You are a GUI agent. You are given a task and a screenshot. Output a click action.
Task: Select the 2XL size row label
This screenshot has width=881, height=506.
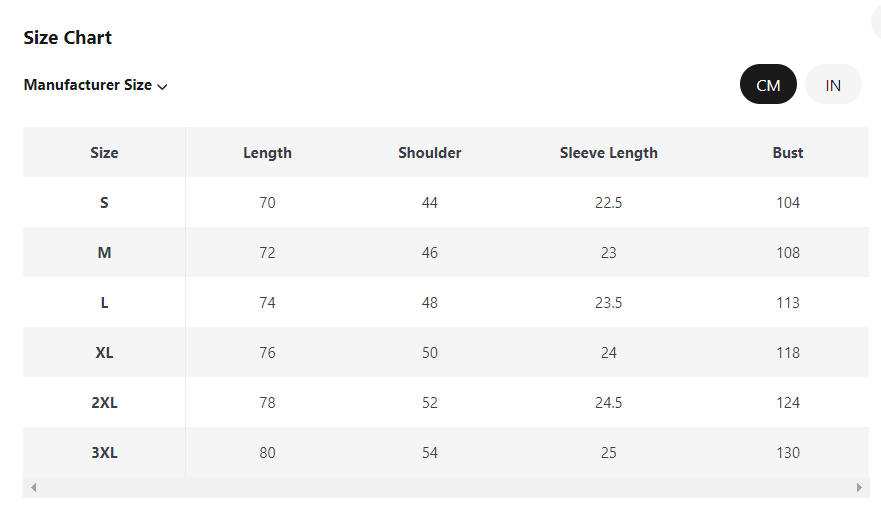pyautogui.click(x=104, y=403)
